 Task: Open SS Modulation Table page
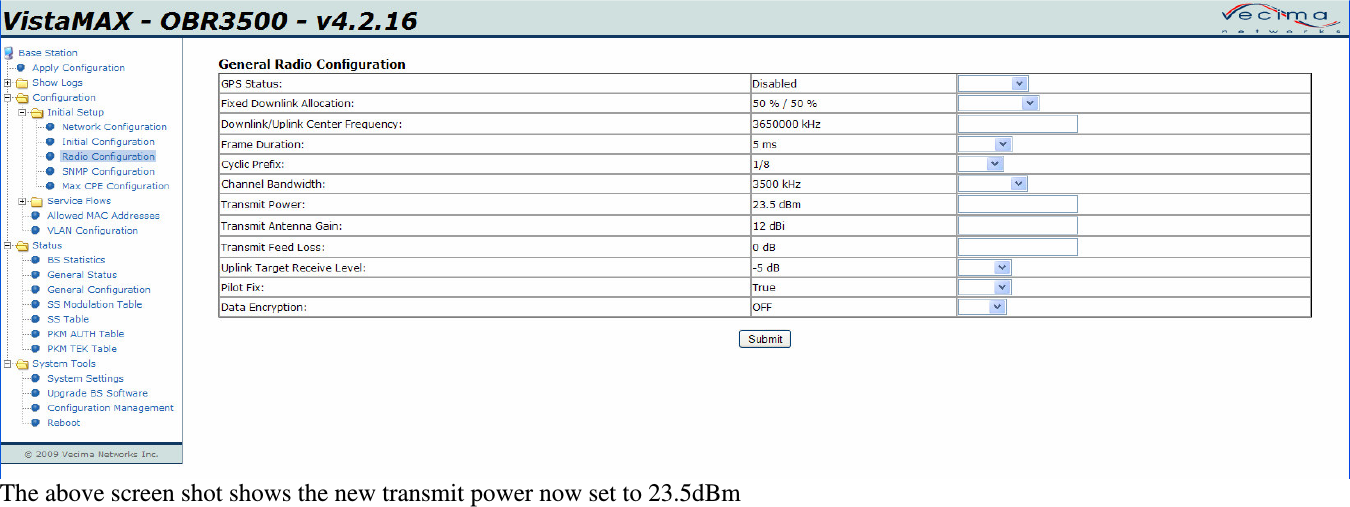point(95,305)
